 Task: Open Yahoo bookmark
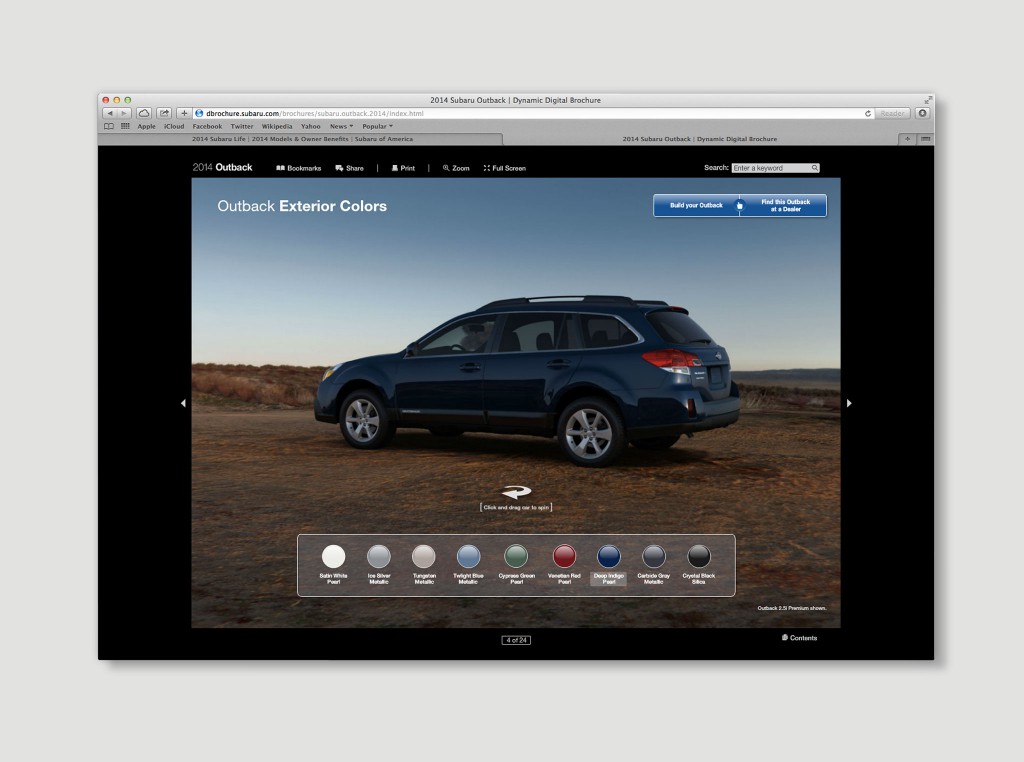click(x=310, y=127)
